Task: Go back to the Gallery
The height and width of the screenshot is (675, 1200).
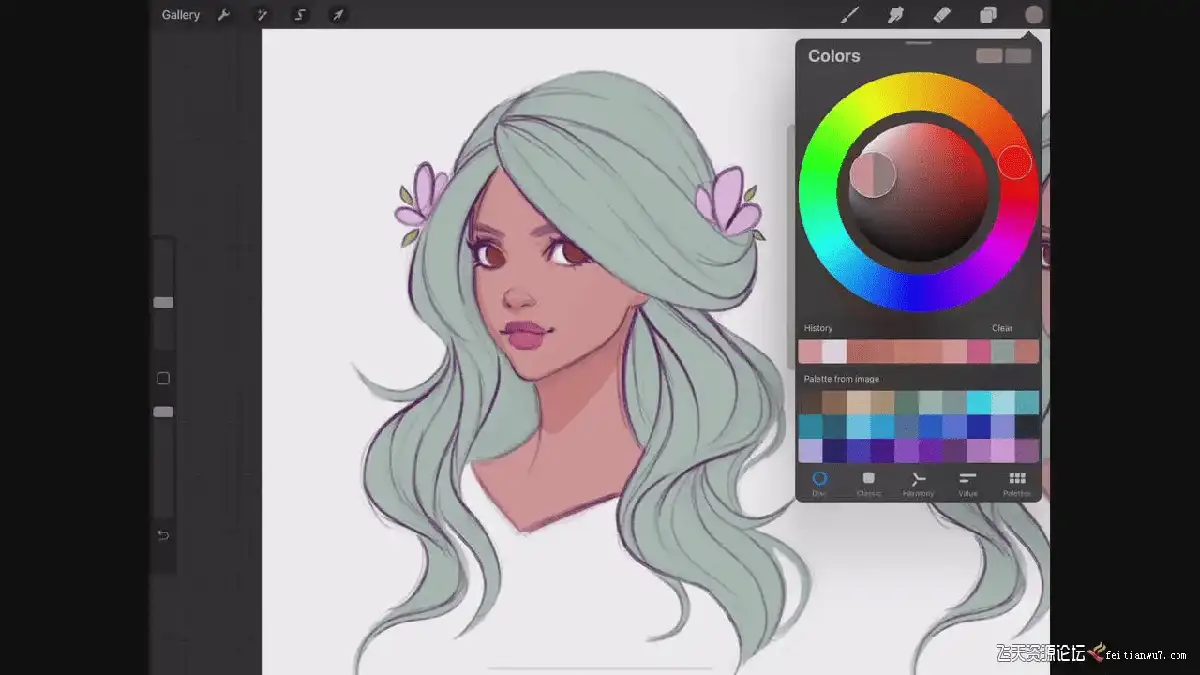Action: click(181, 15)
